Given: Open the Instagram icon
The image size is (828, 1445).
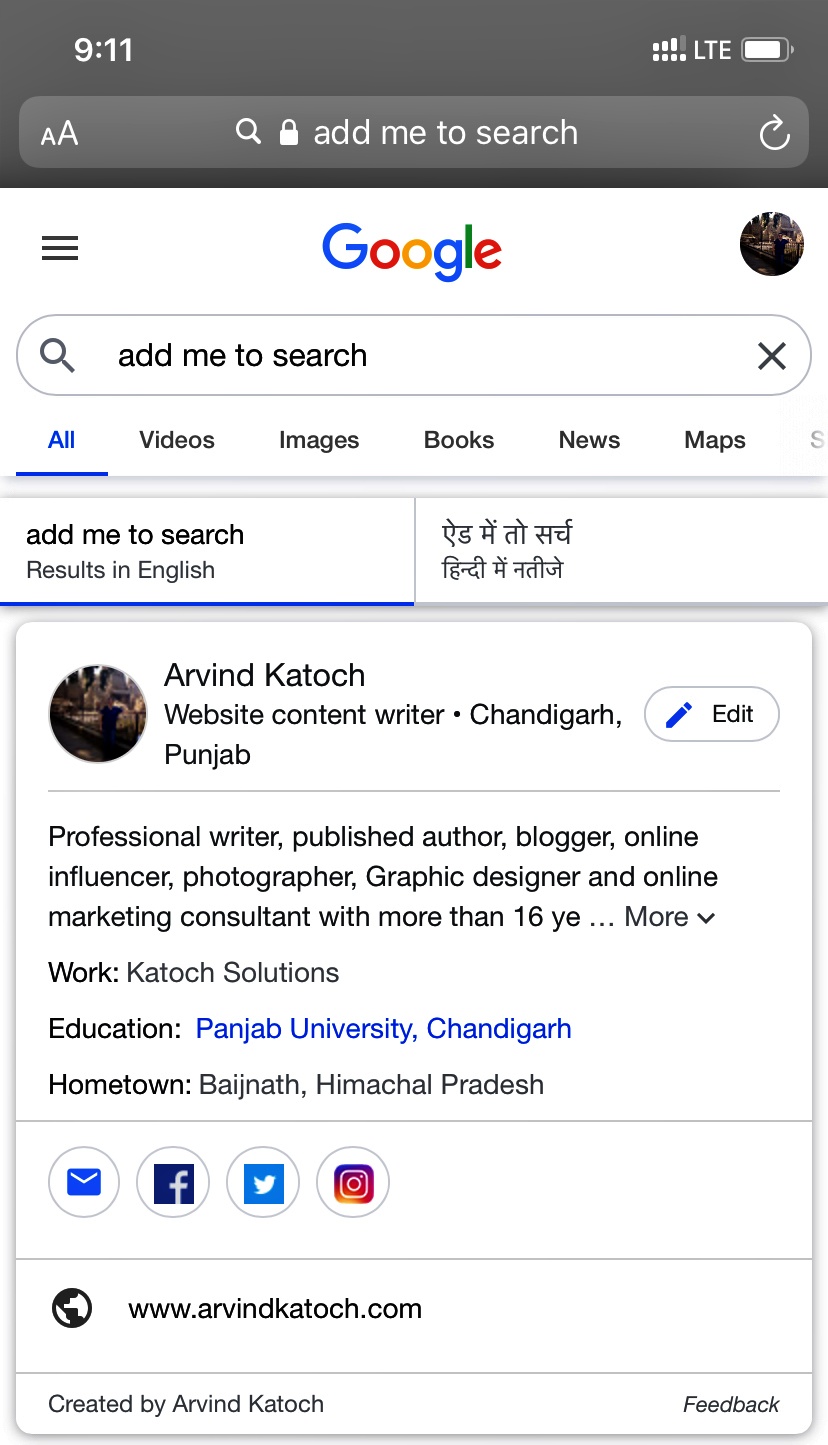Looking at the screenshot, I should click(x=352, y=1182).
